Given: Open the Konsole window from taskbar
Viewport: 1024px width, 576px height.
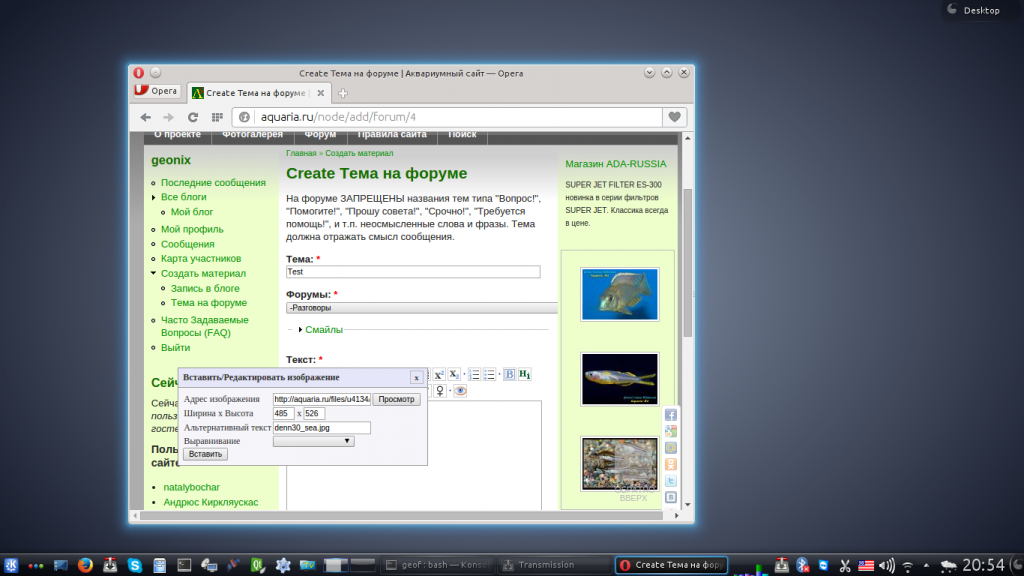Looking at the screenshot, I should 438,565.
